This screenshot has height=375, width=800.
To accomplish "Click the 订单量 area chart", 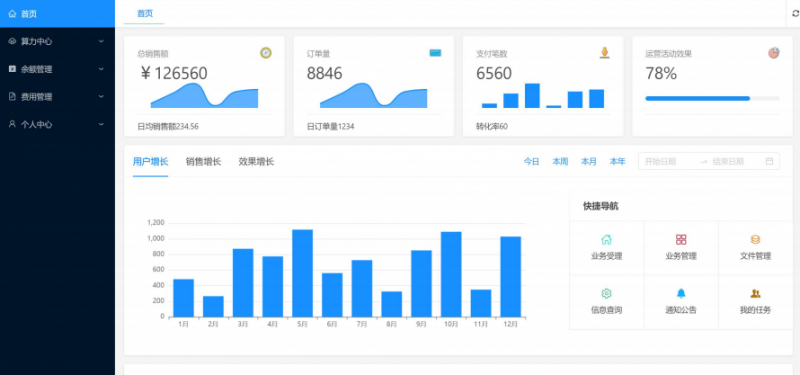I will pyautogui.click(x=373, y=95).
